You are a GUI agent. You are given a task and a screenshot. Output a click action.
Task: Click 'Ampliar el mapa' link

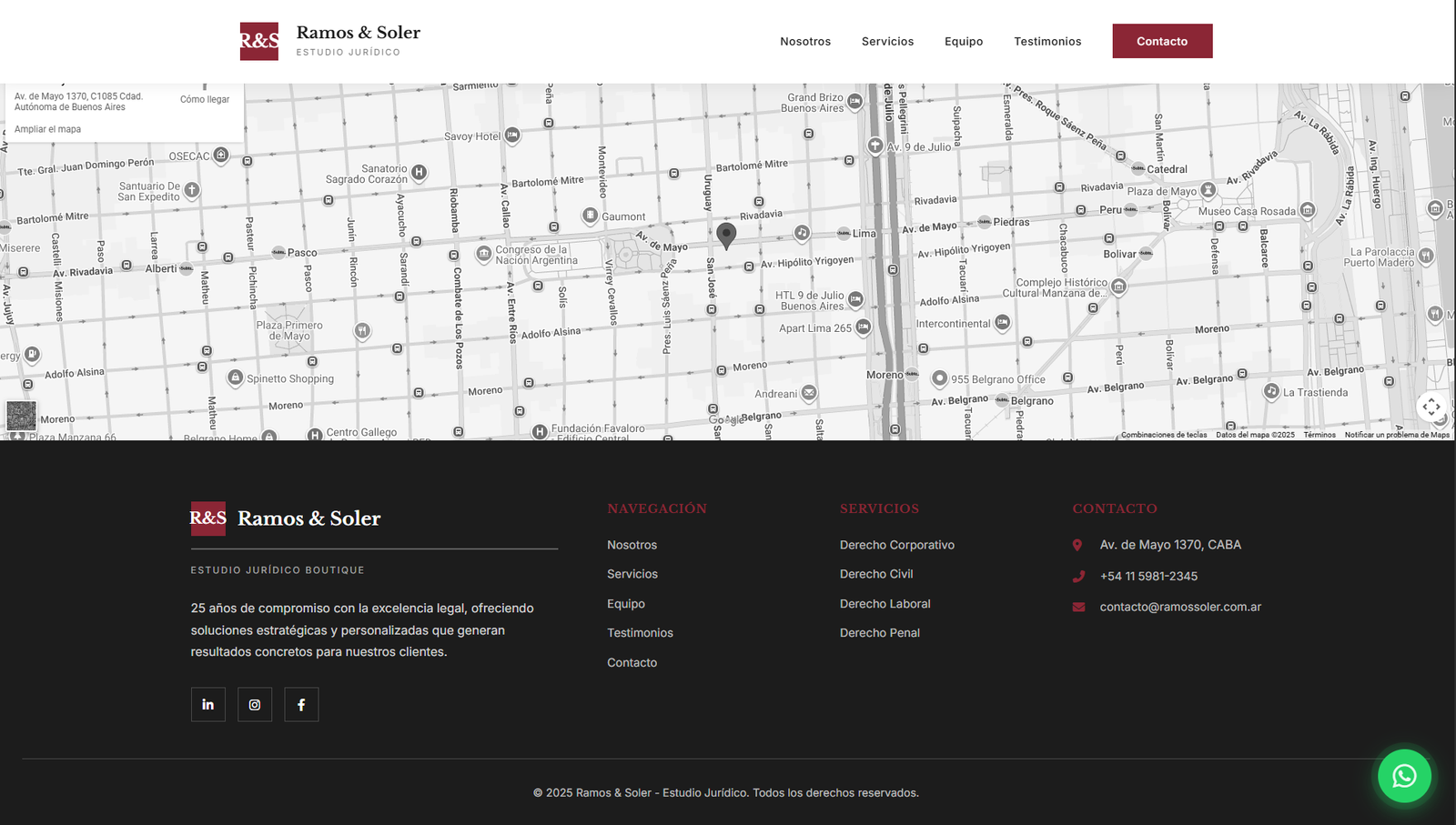click(x=47, y=129)
